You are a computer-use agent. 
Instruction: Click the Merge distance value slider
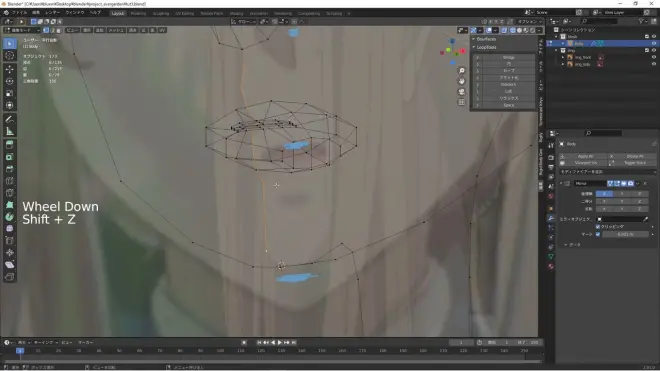[625, 234]
